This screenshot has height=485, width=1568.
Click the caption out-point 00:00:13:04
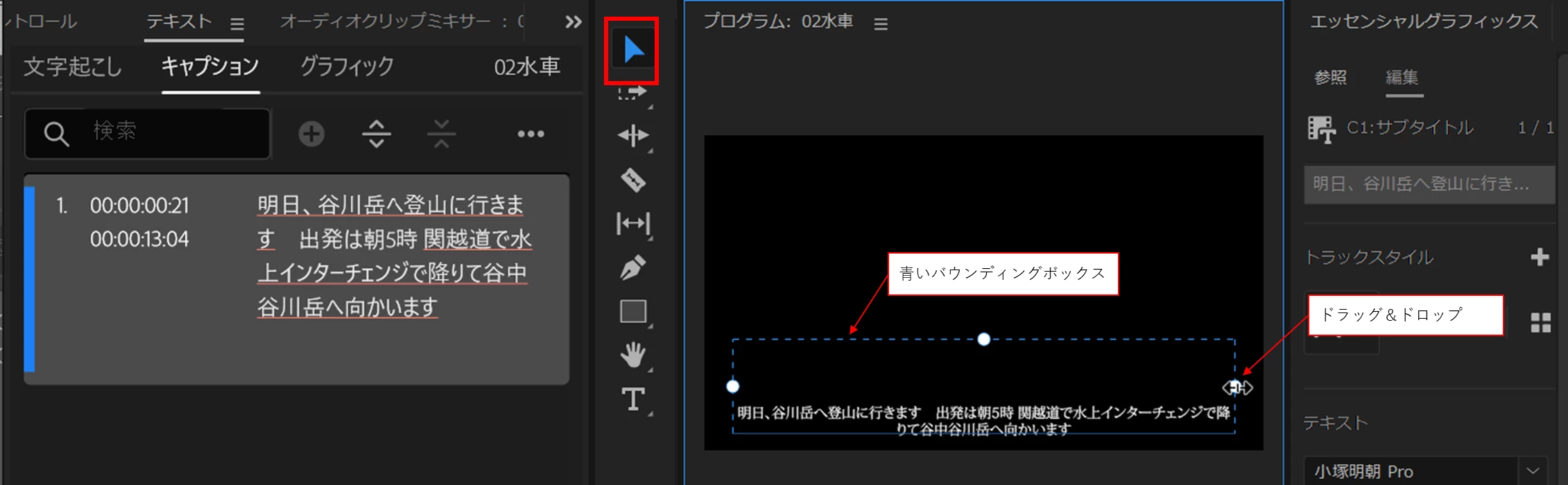139,240
